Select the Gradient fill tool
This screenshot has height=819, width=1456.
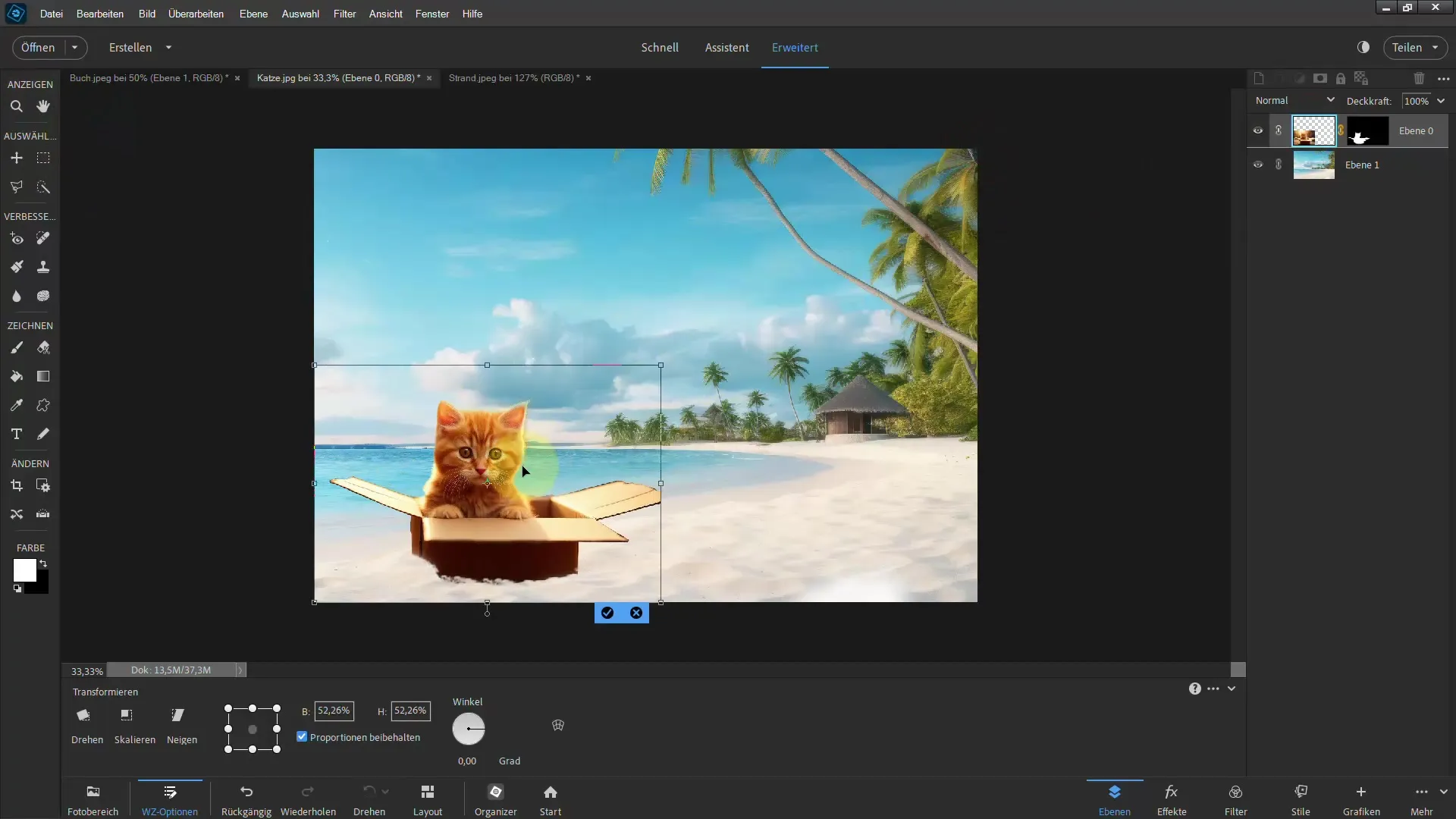coord(43,376)
